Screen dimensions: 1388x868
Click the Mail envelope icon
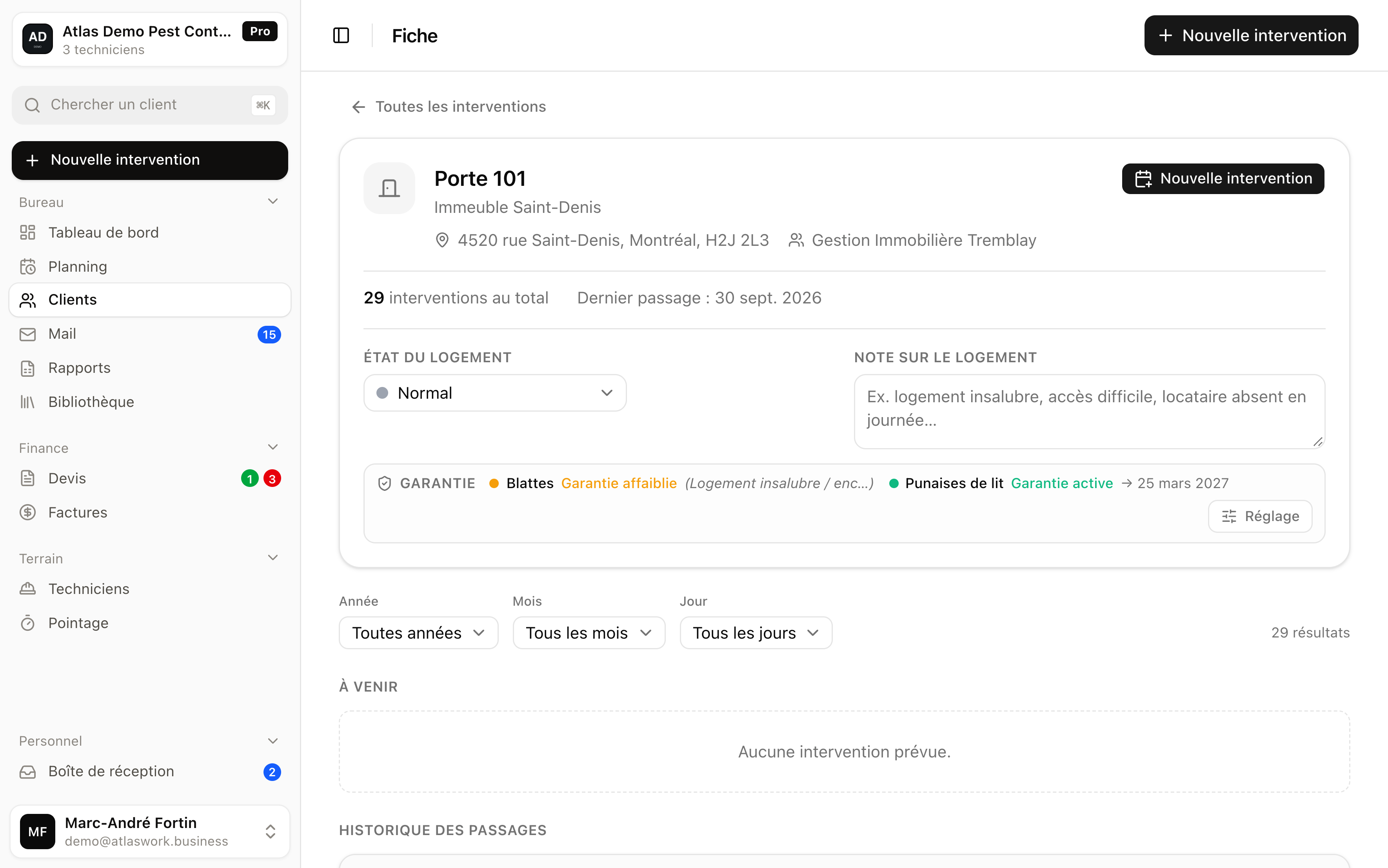point(27,334)
